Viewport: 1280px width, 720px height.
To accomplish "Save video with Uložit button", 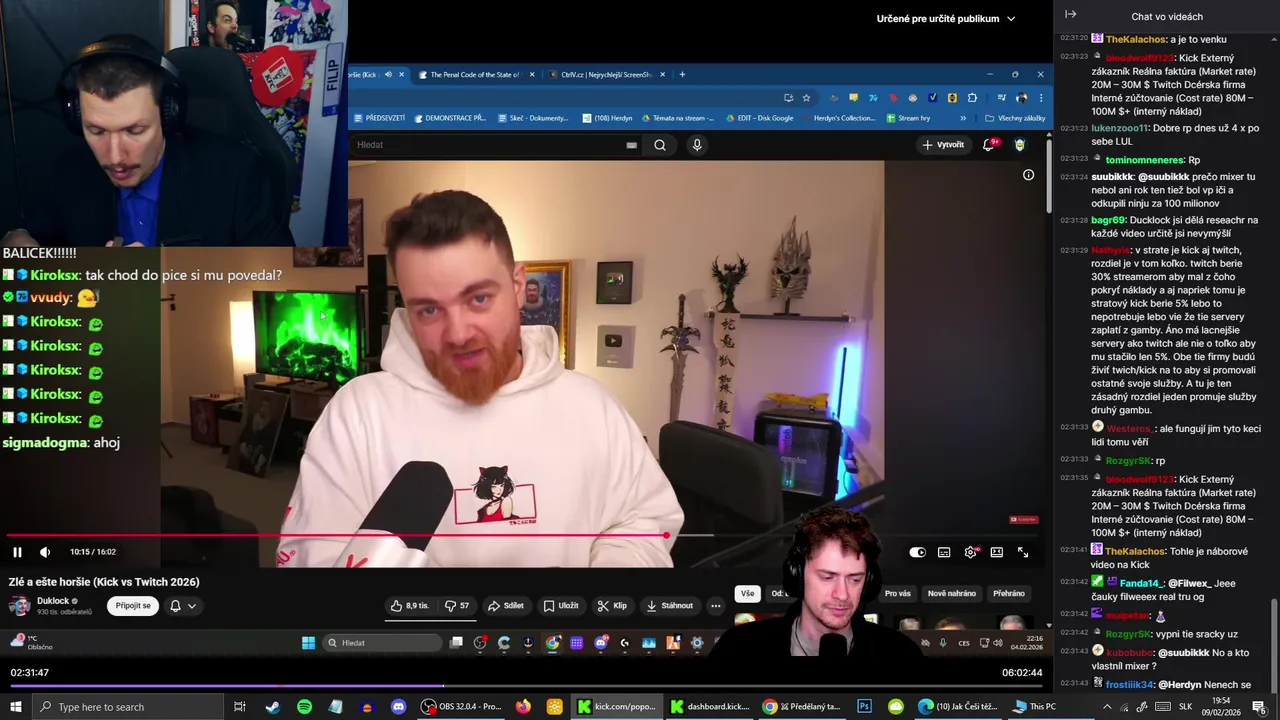I will pyautogui.click(x=561, y=605).
